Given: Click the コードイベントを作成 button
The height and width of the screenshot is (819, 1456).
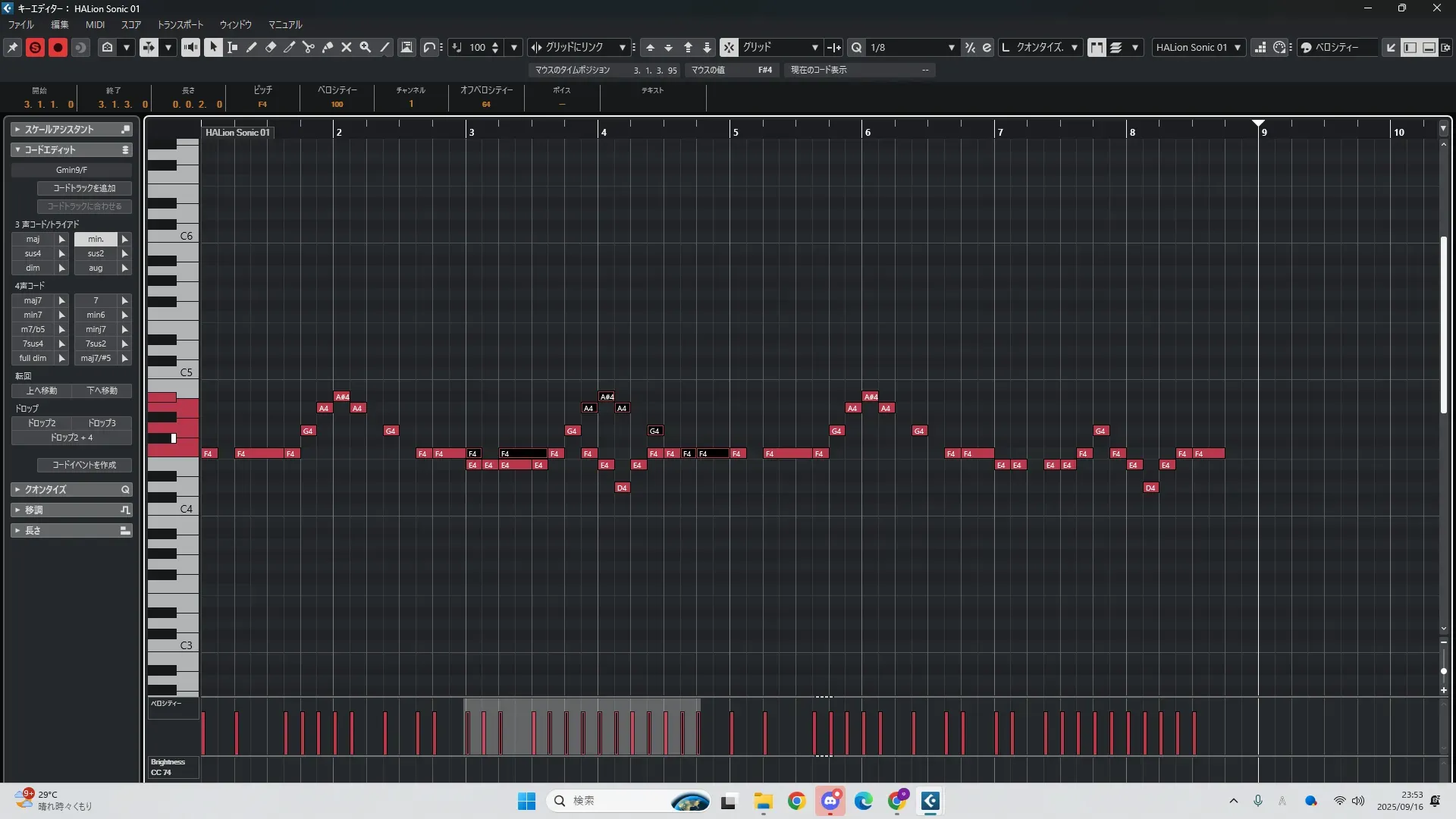Looking at the screenshot, I should (x=84, y=465).
